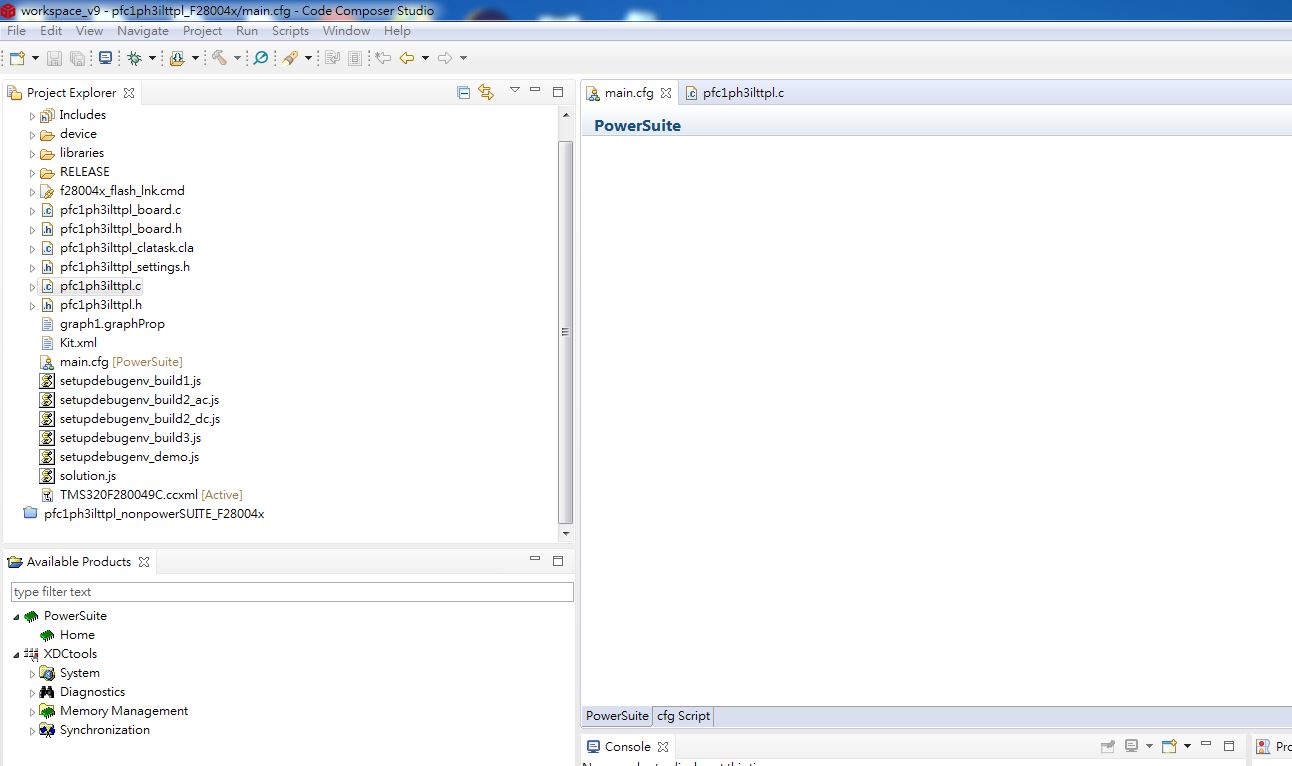Open the Project menu
The image size is (1292, 766).
202,31
